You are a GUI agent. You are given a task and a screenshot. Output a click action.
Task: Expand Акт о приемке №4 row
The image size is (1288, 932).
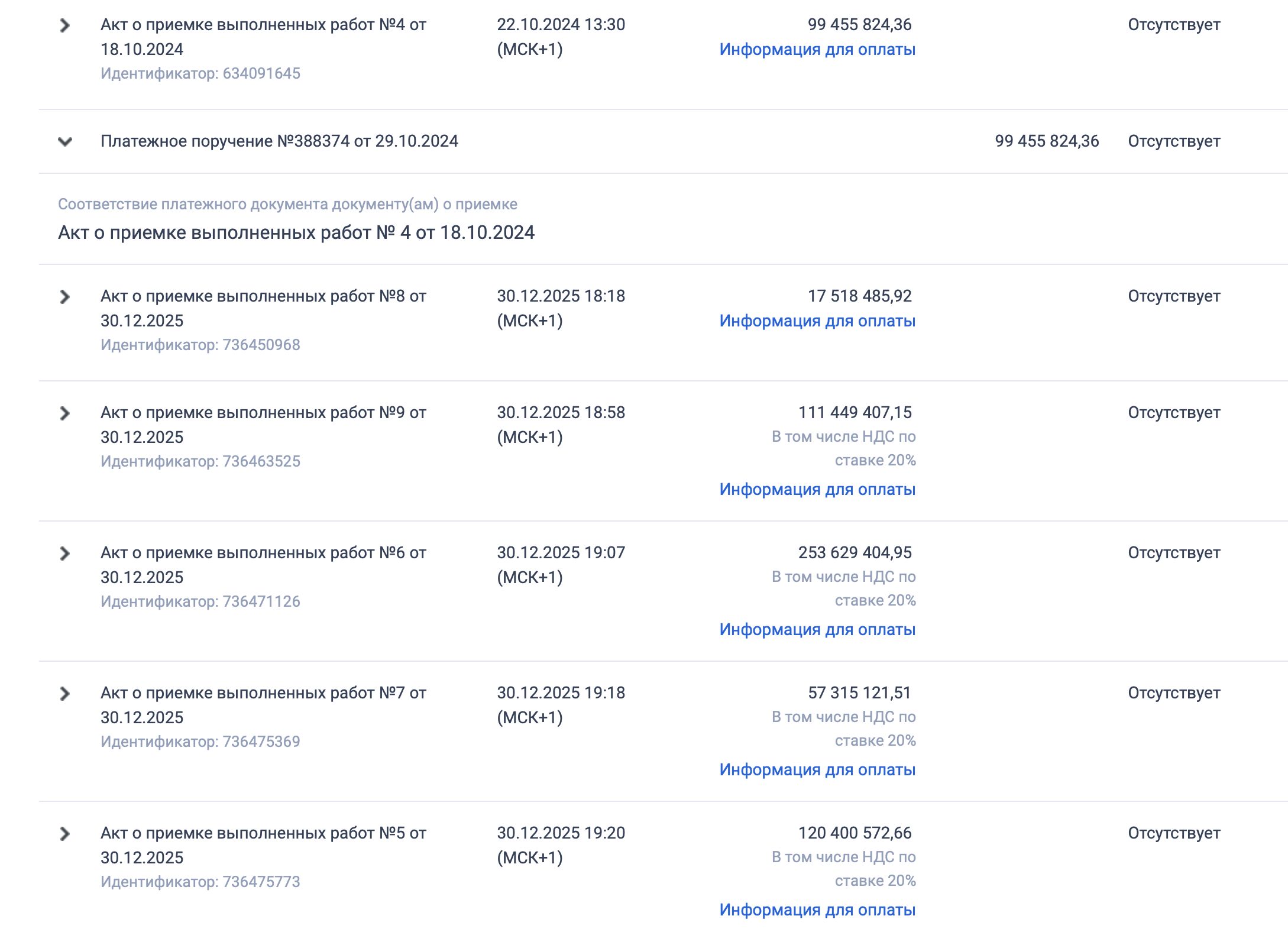65,25
